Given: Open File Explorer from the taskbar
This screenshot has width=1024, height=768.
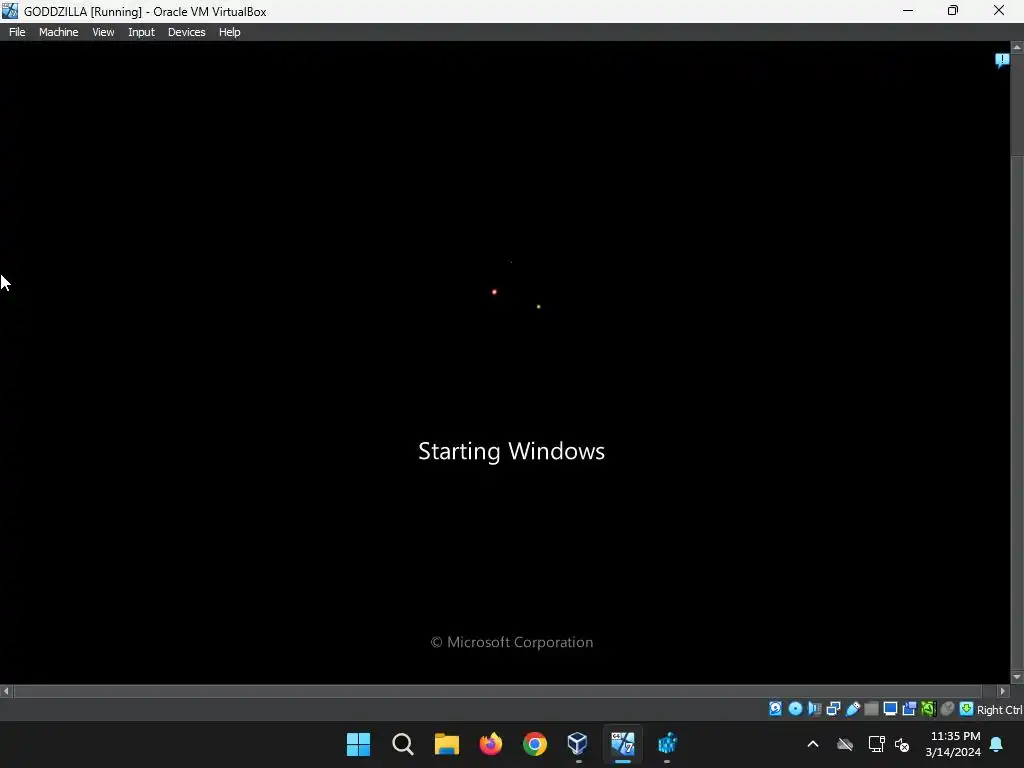Looking at the screenshot, I should (447, 744).
